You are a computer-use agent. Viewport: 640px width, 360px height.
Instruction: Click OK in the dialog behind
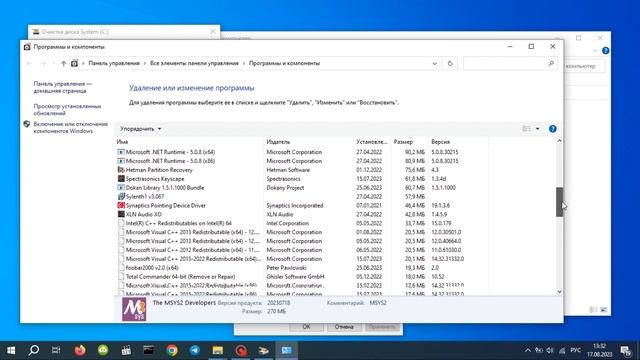pyautogui.click(x=307, y=327)
